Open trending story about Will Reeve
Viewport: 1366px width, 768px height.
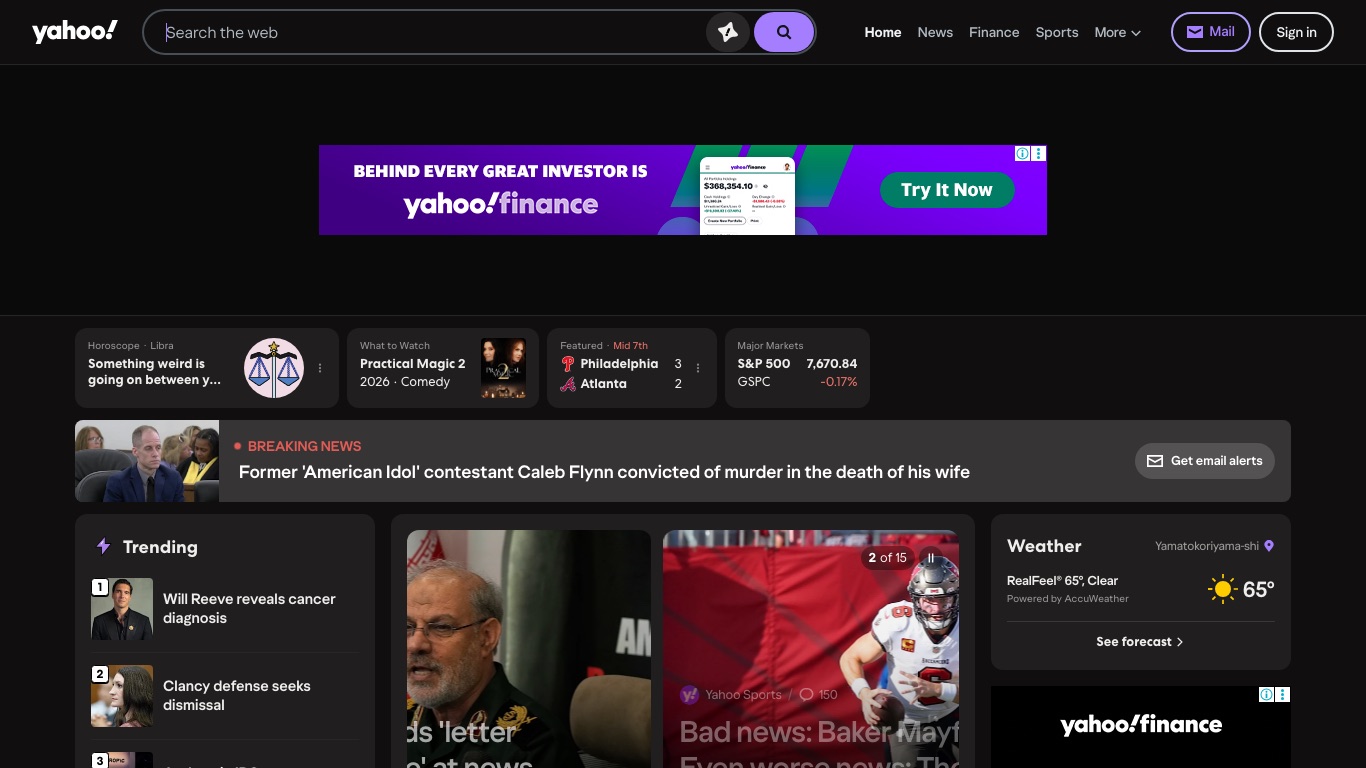(x=249, y=608)
